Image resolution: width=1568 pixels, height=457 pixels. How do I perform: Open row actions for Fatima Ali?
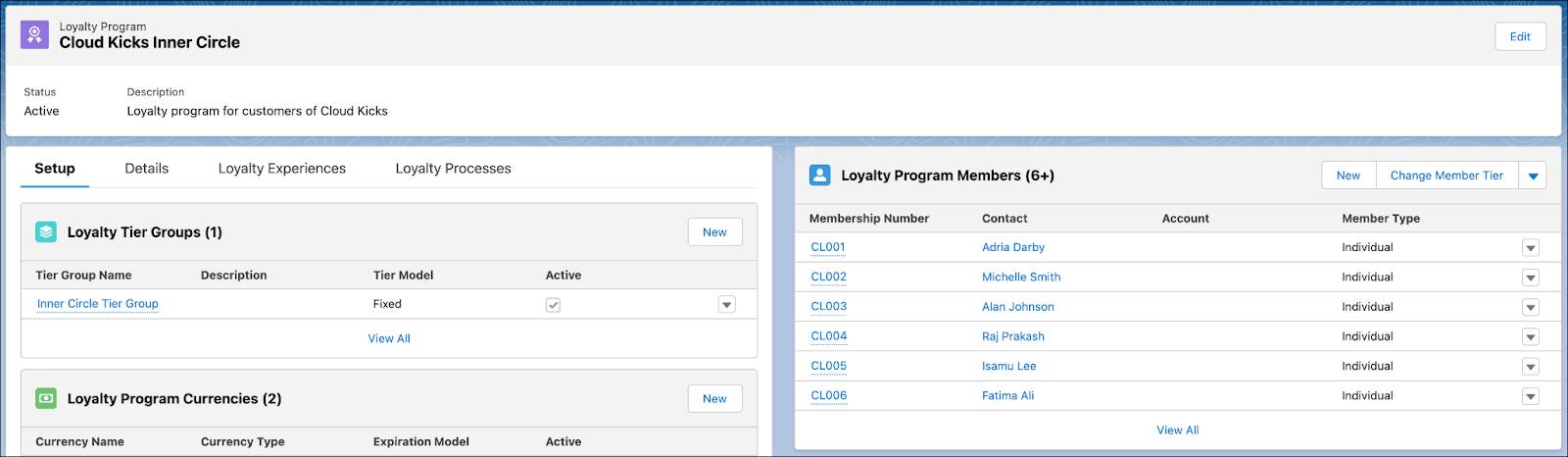(x=1530, y=396)
